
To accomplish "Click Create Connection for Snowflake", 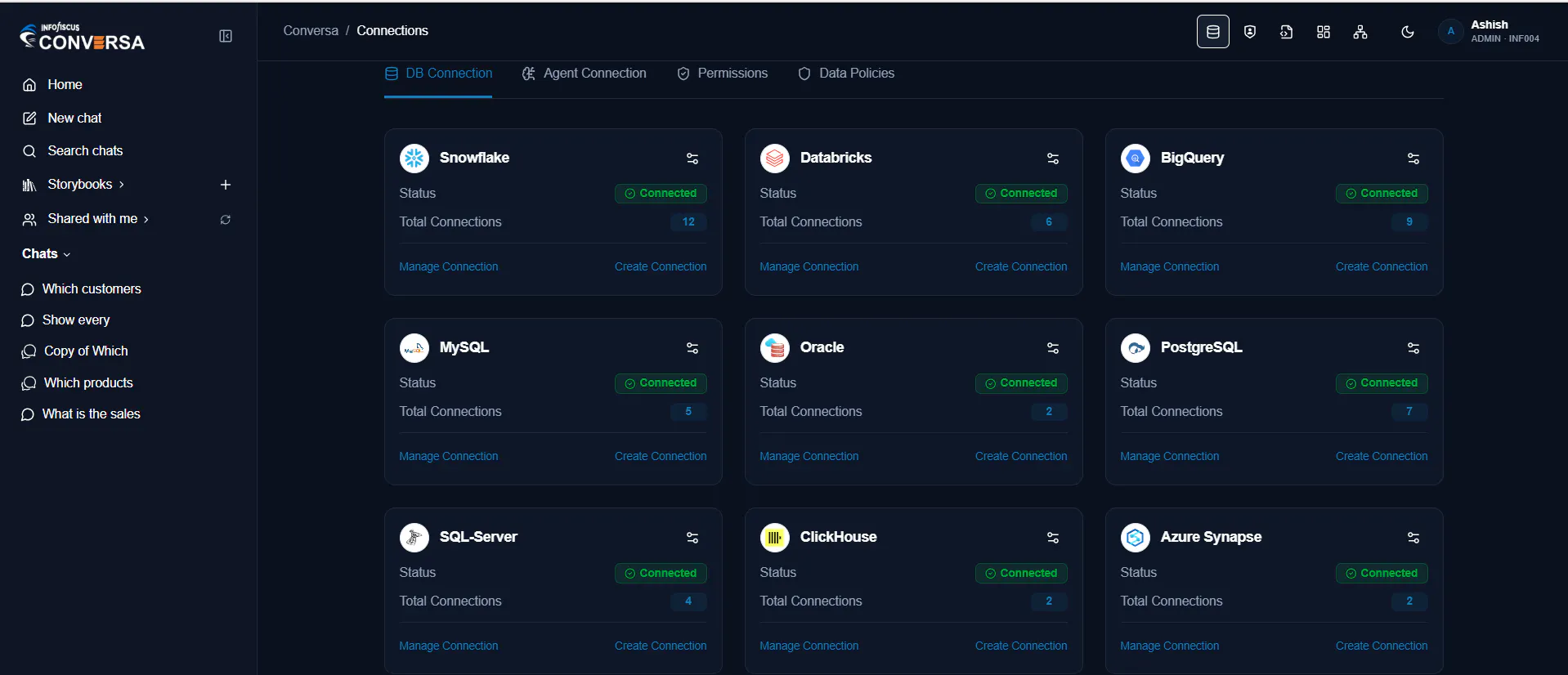I will pos(661,267).
